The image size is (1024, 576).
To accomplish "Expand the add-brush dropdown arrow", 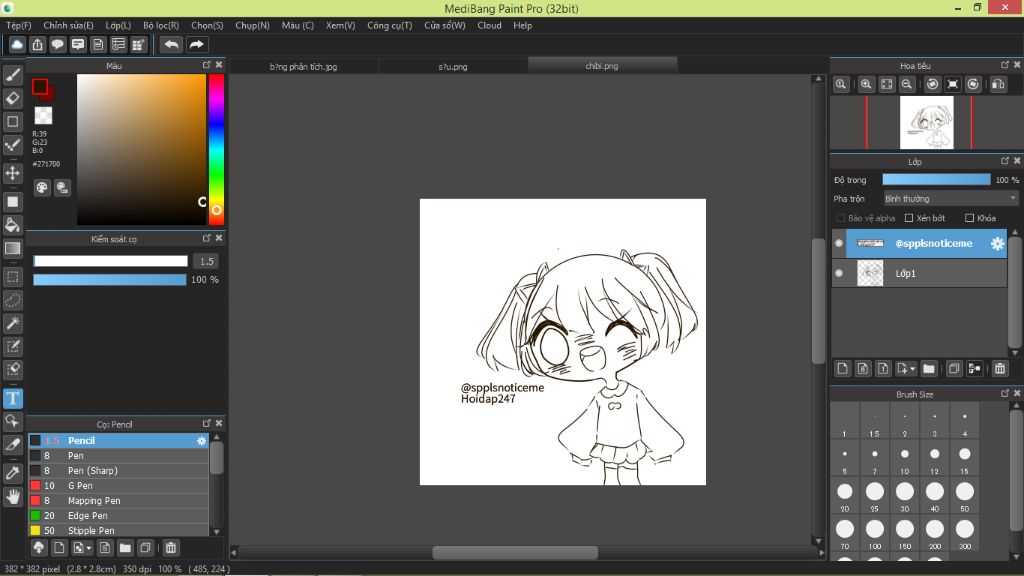I will [89, 548].
